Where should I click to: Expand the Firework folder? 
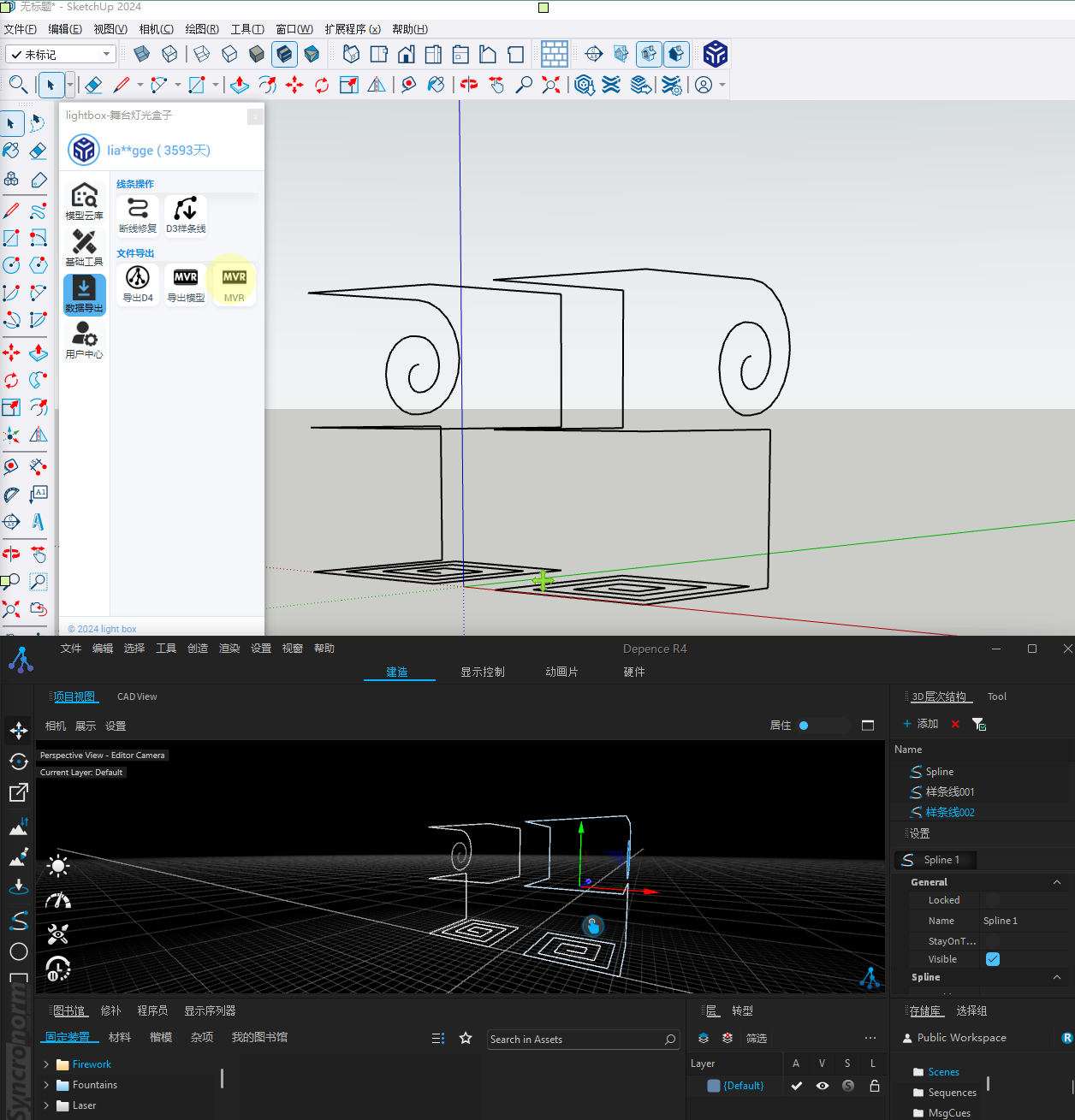coord(46,1064)
